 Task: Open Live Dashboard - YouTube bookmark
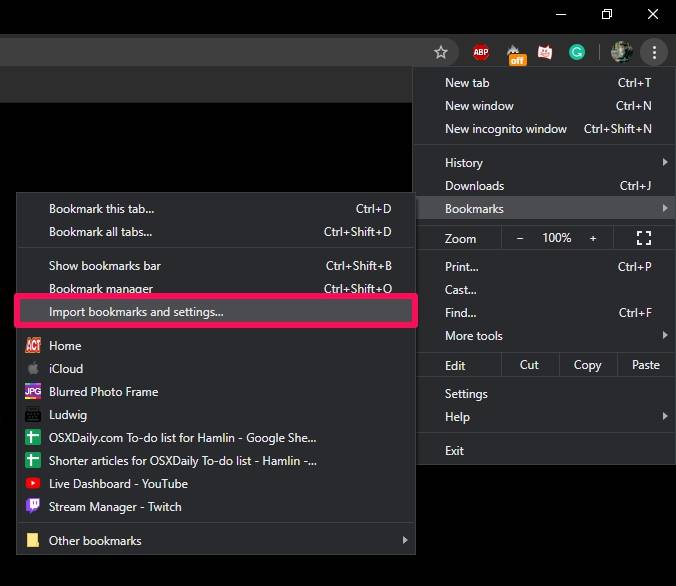pyautogui.click(x=216, y=484)
